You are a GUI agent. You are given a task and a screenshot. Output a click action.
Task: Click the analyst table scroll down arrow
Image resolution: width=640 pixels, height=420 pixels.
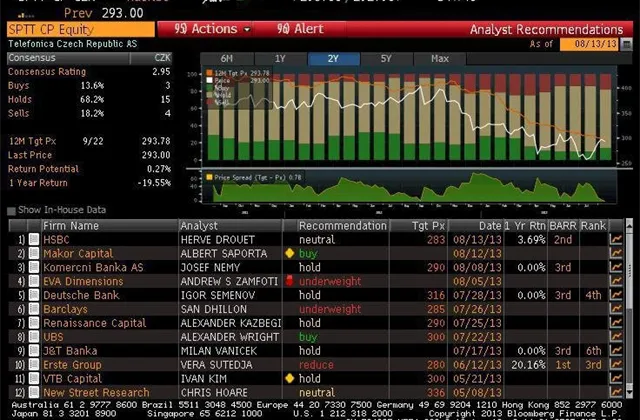629,393
